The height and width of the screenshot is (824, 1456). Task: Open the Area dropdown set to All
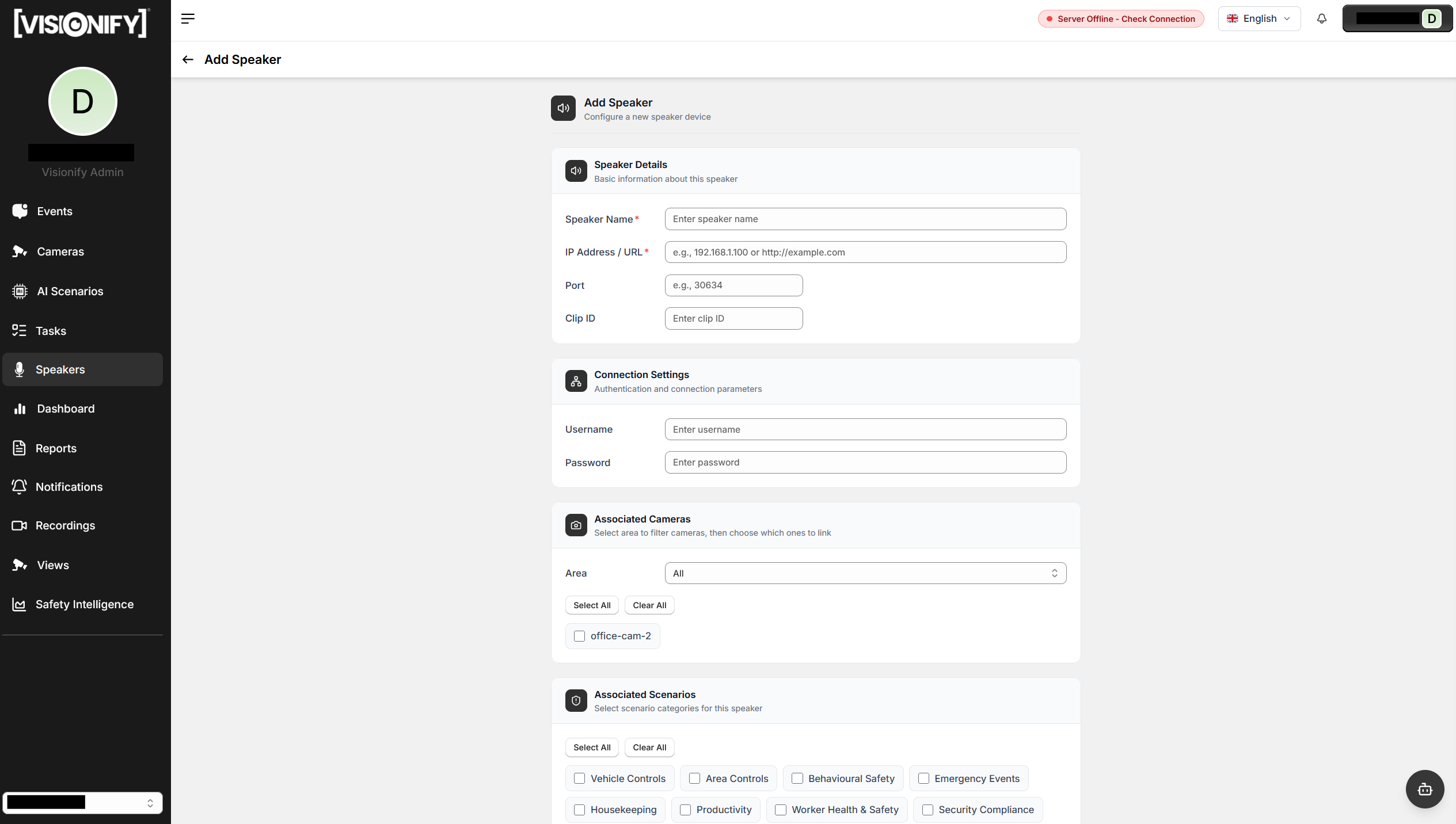click(865, 573)
